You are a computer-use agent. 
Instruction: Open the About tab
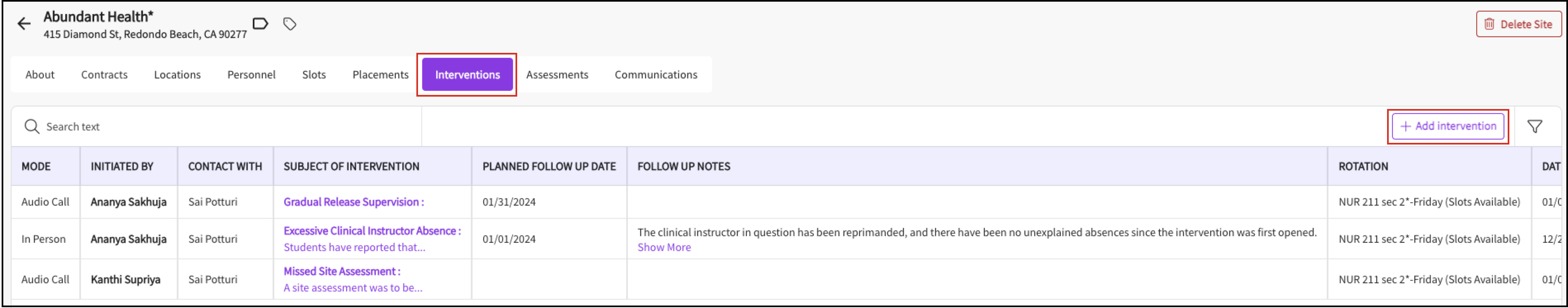pyautogui.click(x=40, y=75)
